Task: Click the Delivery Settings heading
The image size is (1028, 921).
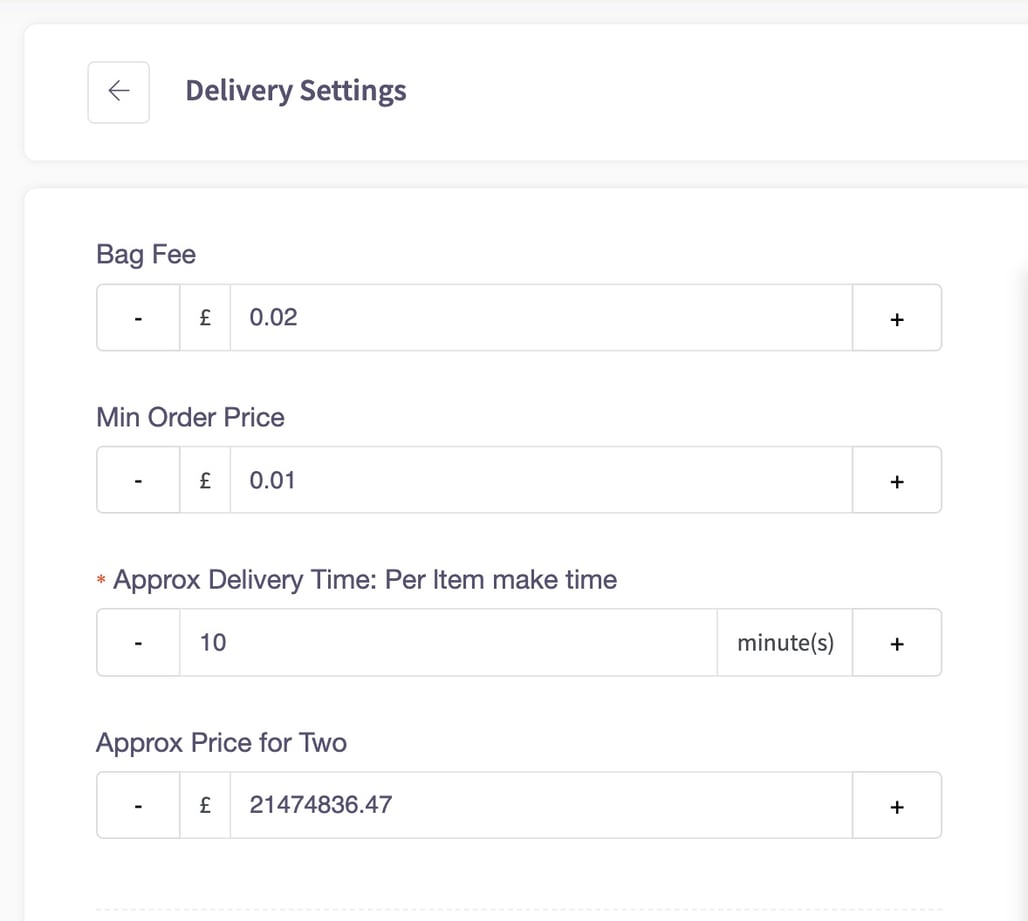Action: pyautogui.click(x=295, y=90)
